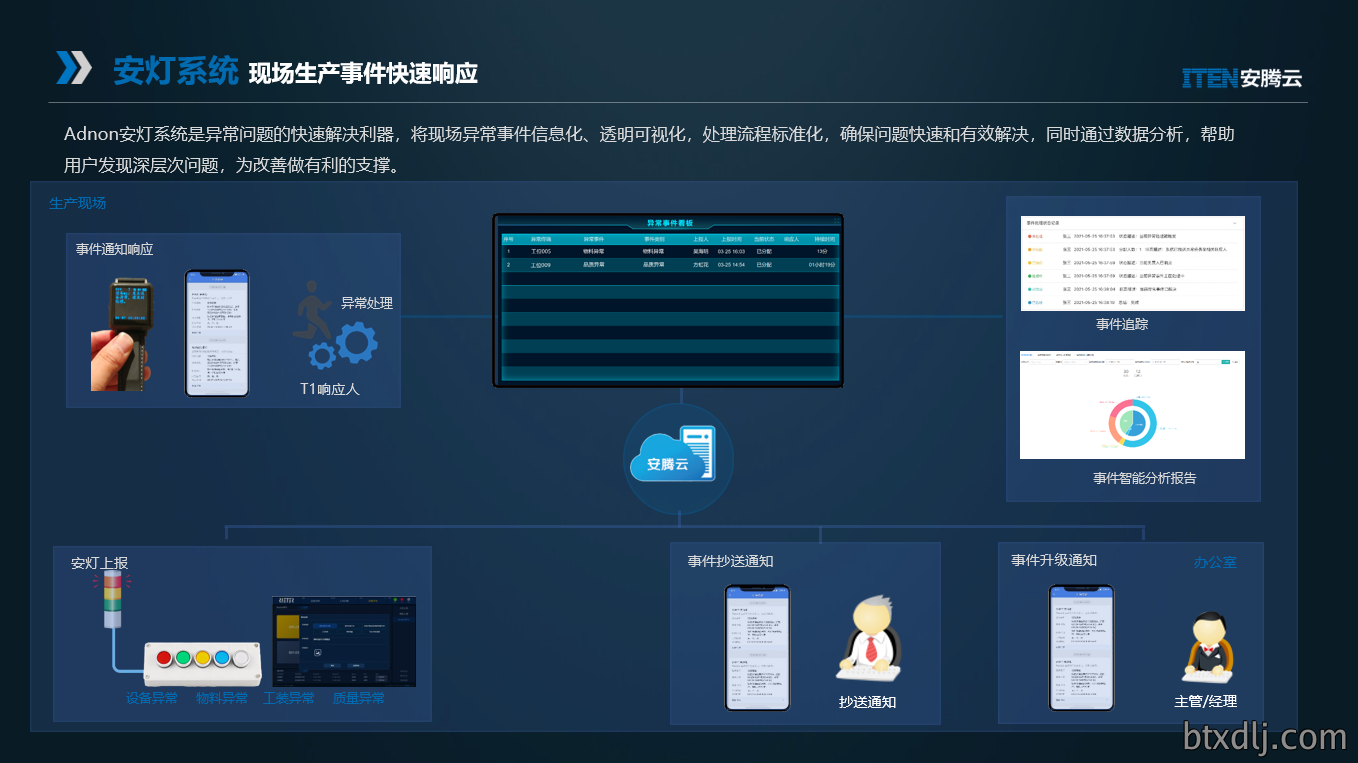This screenshot has height=763, width=1358.
Task: Click the 事件智能分析报告 caption
Action: (x=1145, y=478)
